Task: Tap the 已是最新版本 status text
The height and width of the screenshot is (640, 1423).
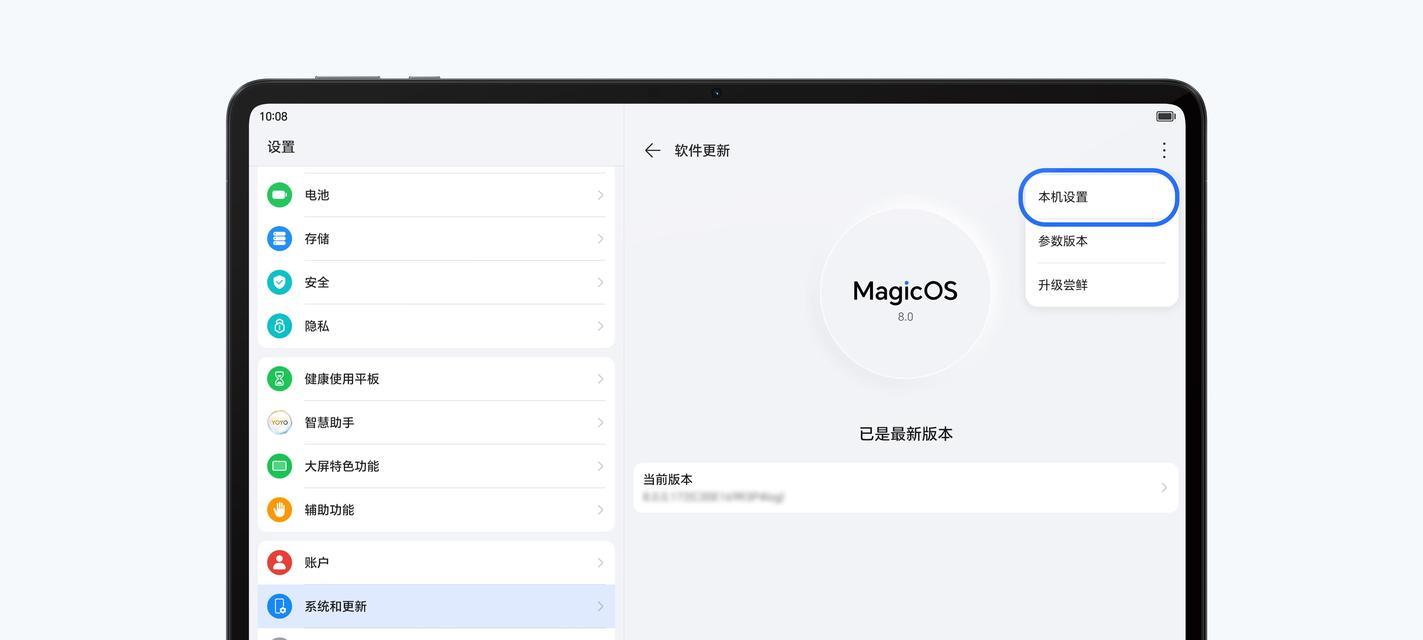Action: click(x=906, y=434)
